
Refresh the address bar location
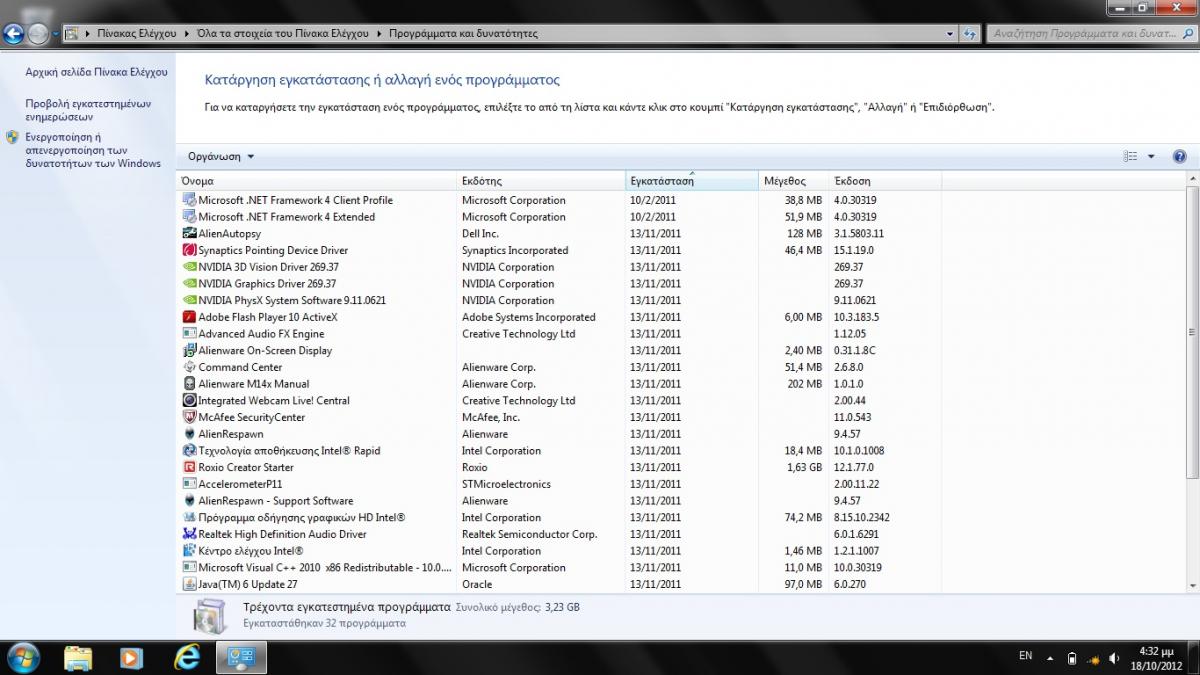tap(970, 33)
